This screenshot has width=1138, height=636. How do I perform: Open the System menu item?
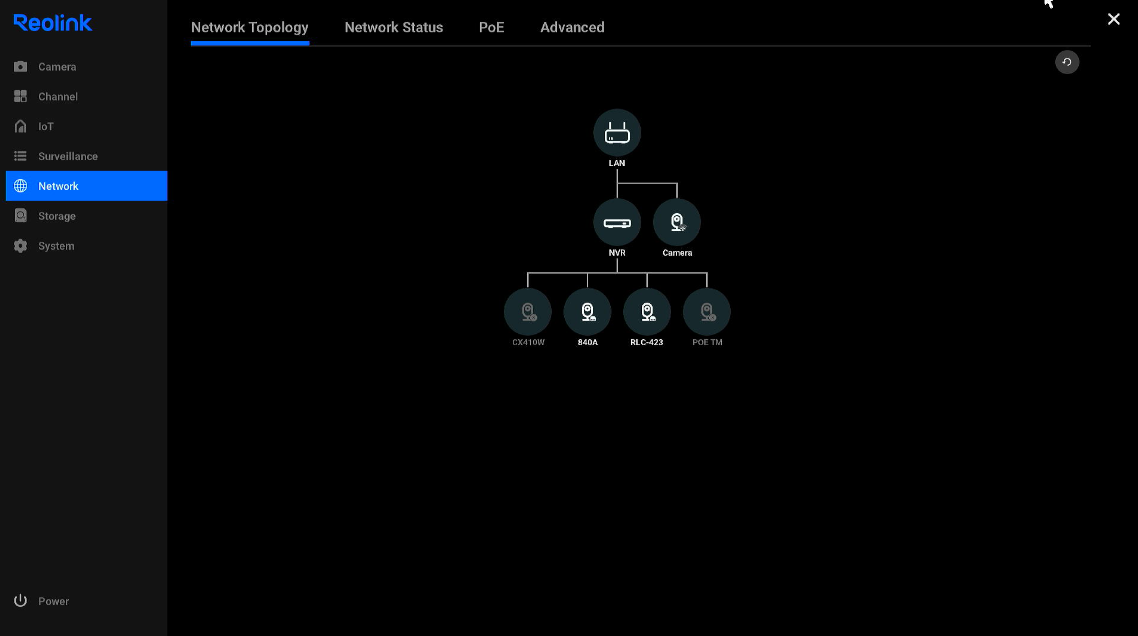tap(86, 245)
